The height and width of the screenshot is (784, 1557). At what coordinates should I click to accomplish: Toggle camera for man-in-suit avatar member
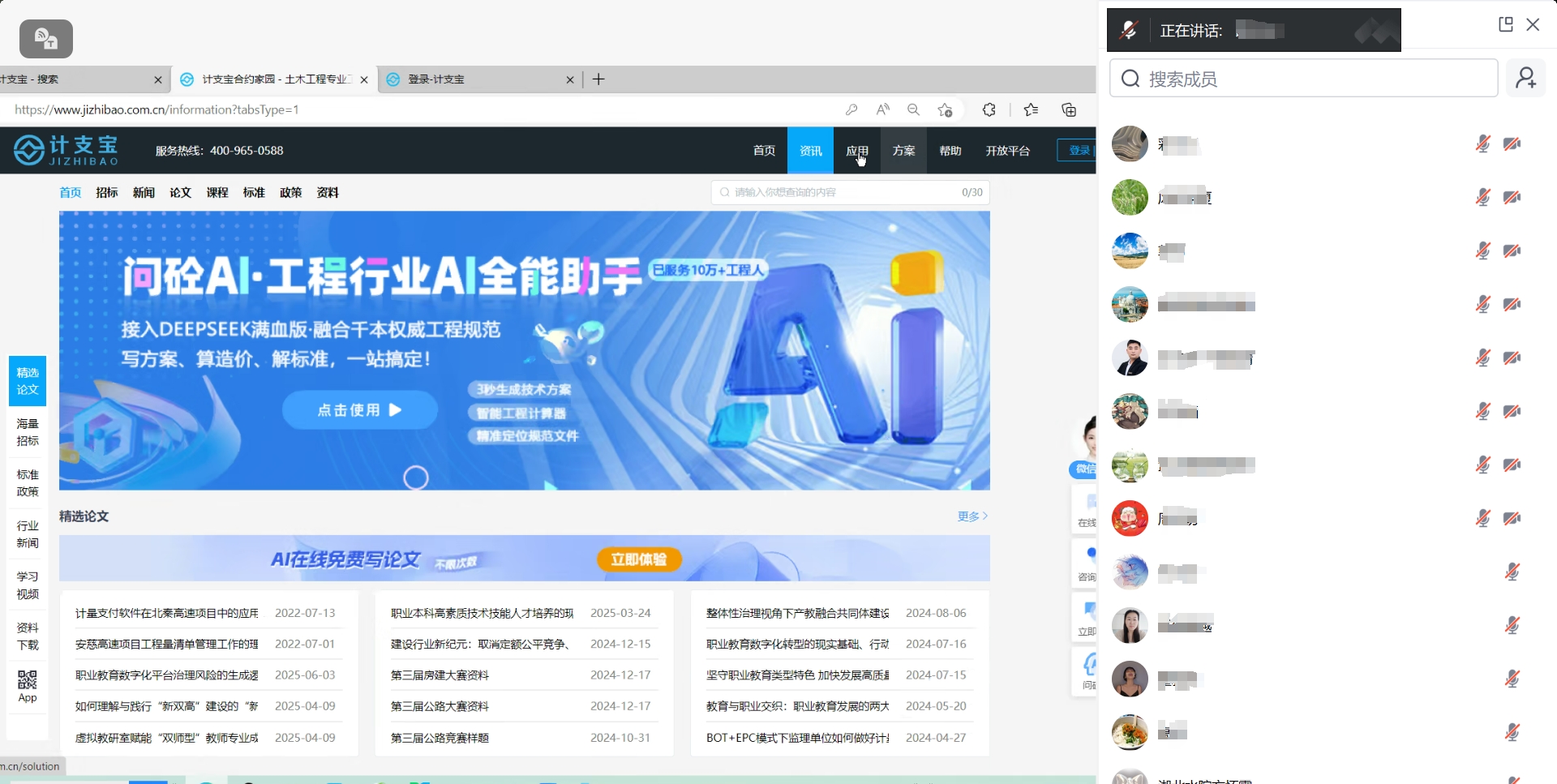(x=1512, y=358)
